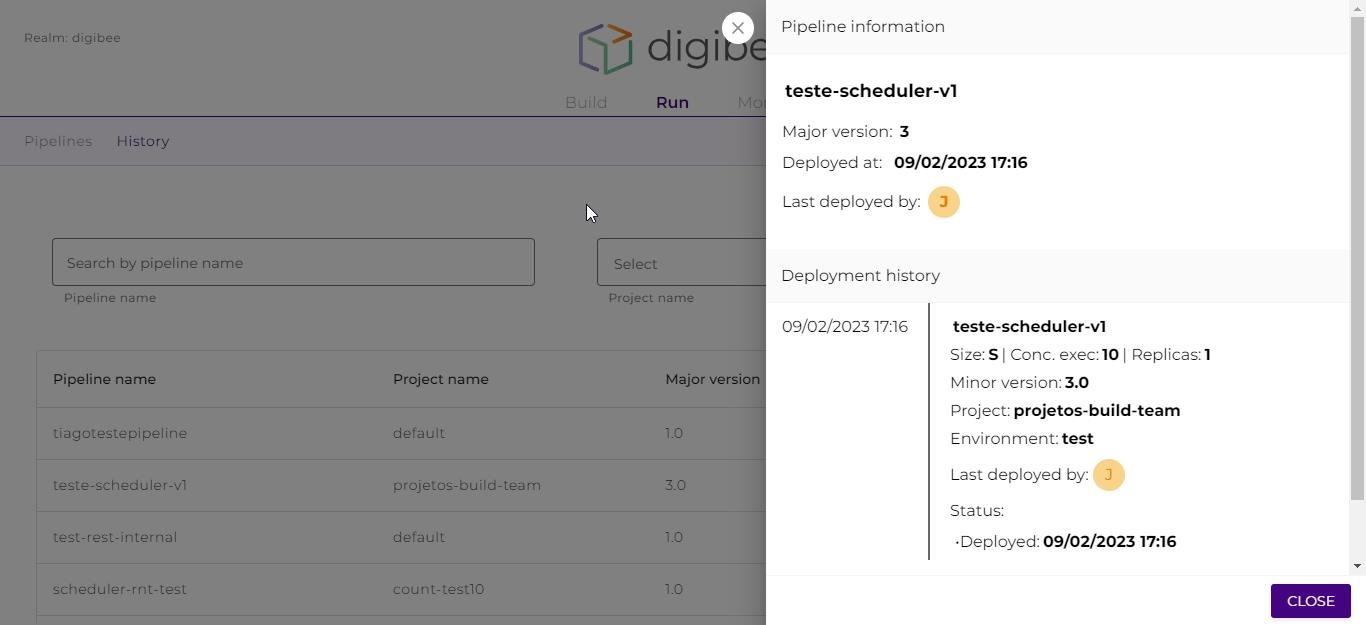Click the J avatar in Deployment history
The height and width of the screenshot is (625, 1366).
point(1108,475)
